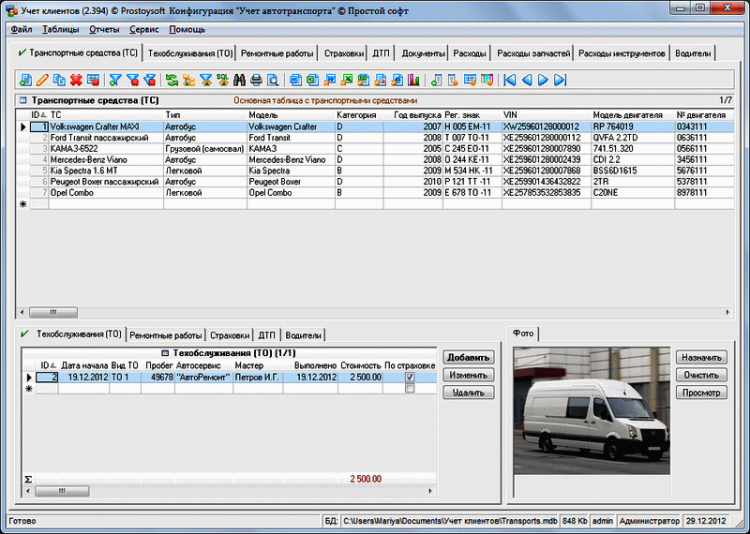Click the white van photo thumbnail
The image size is (750, 534).
pyautogui.click(x=590, y=410)
